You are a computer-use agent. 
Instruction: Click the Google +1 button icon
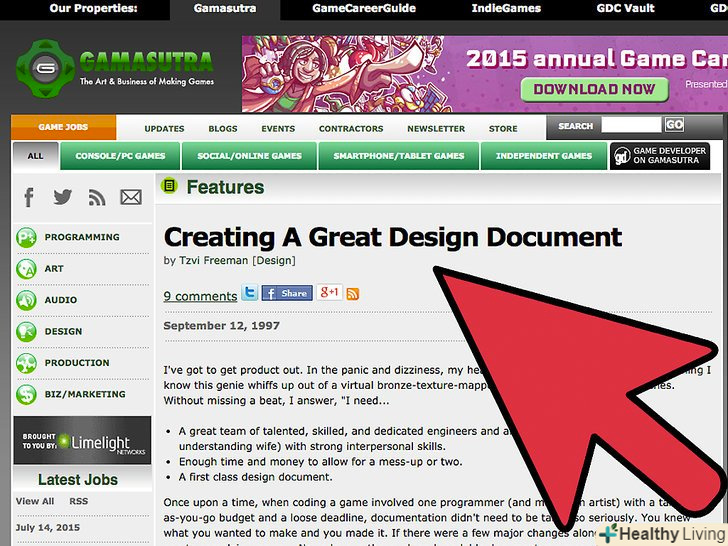click(x=330, y=292)
